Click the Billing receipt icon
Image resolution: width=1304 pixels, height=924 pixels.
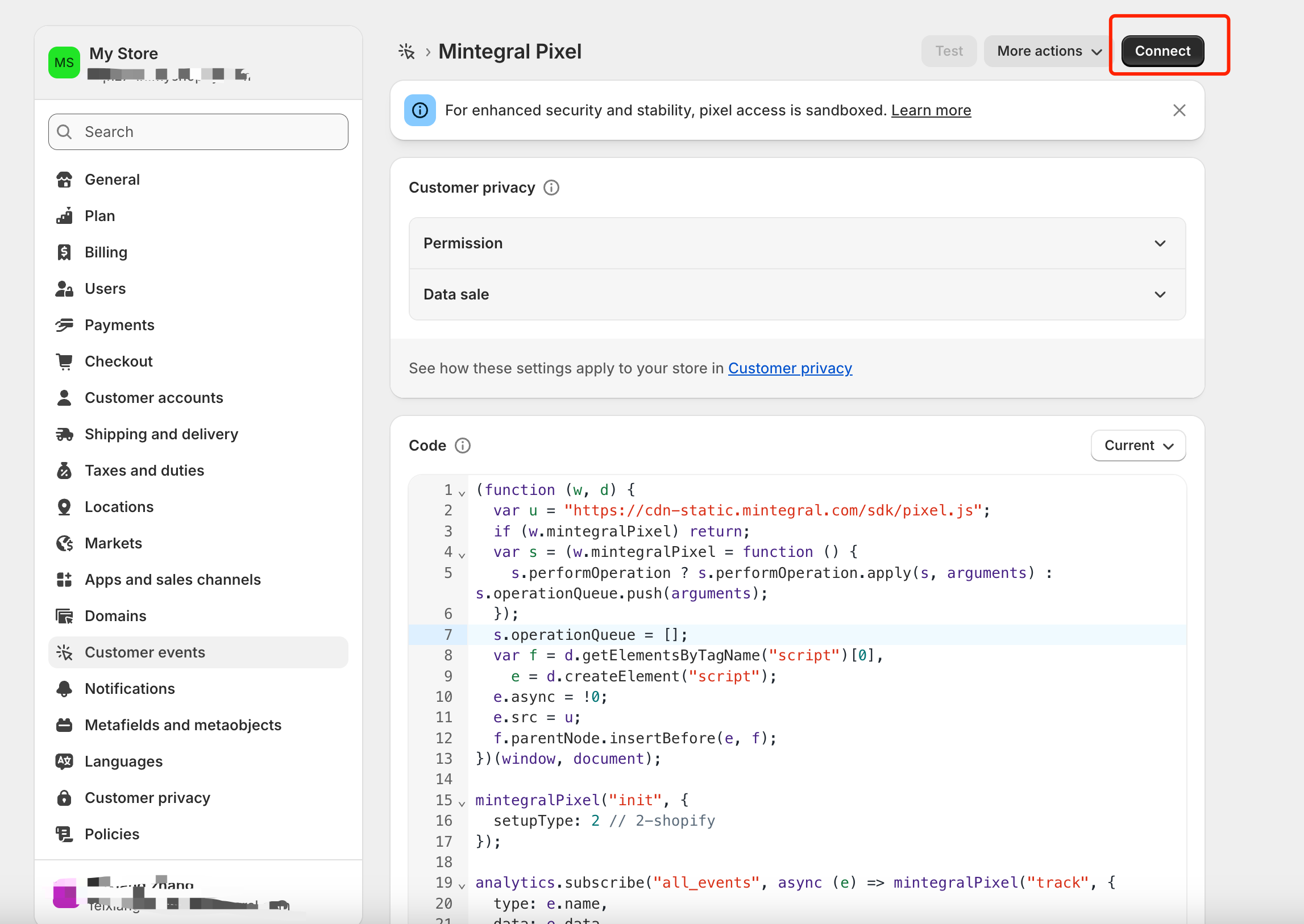(x=64, y=253)
